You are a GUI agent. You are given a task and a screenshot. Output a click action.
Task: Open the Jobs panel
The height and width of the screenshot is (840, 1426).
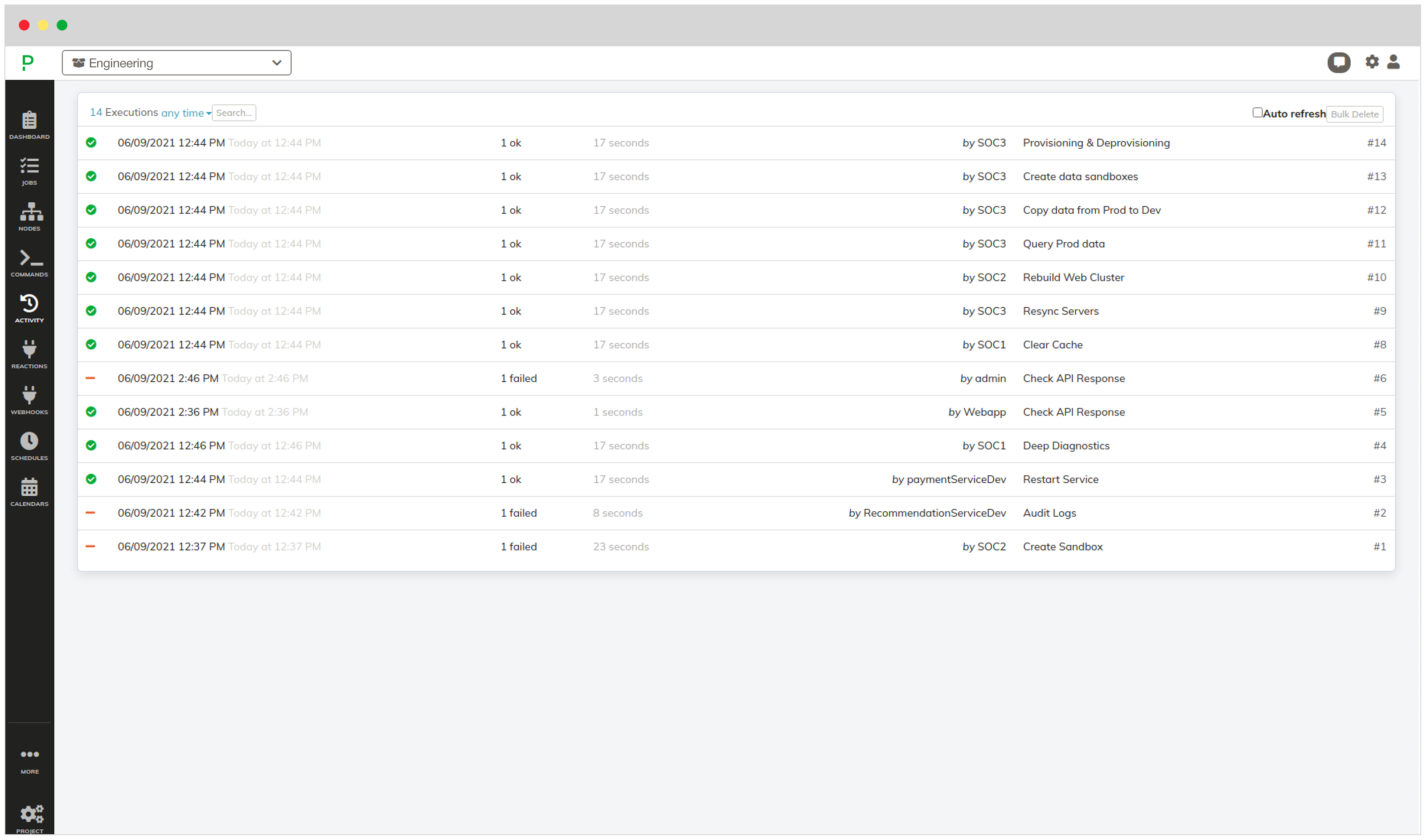(28, 172)
